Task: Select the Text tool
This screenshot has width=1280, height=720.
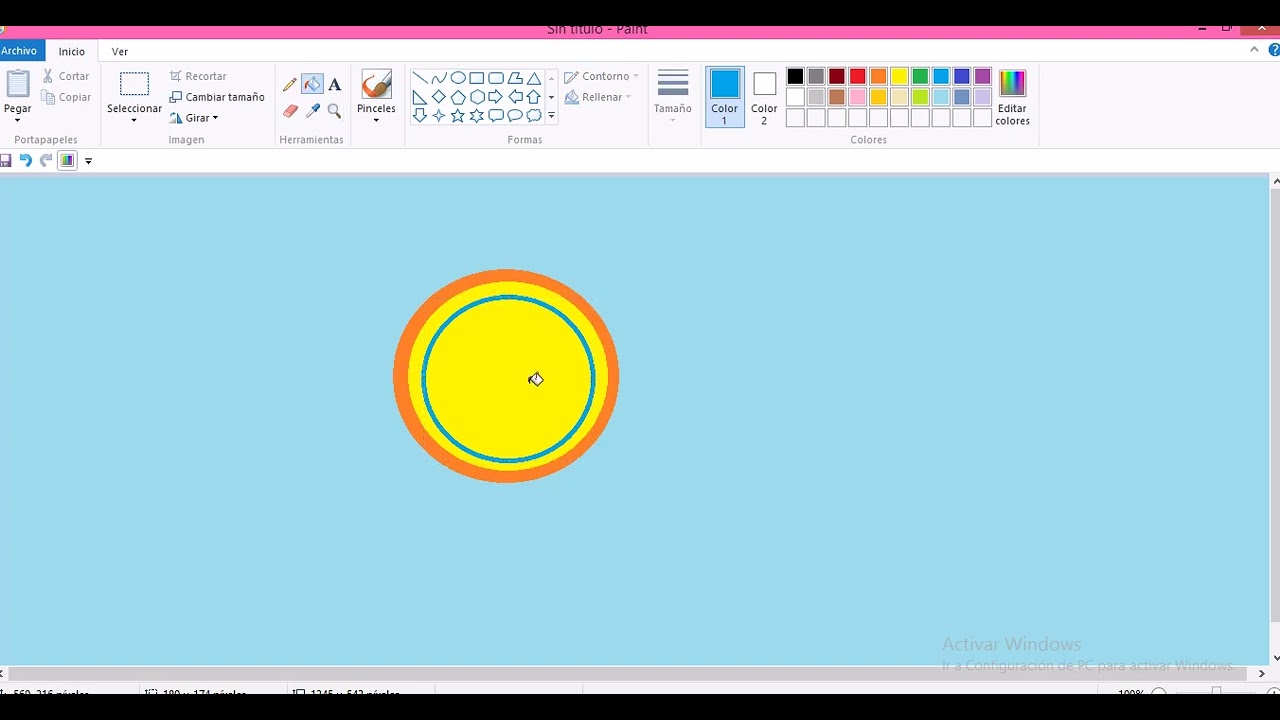Action: tap(334, 85)
